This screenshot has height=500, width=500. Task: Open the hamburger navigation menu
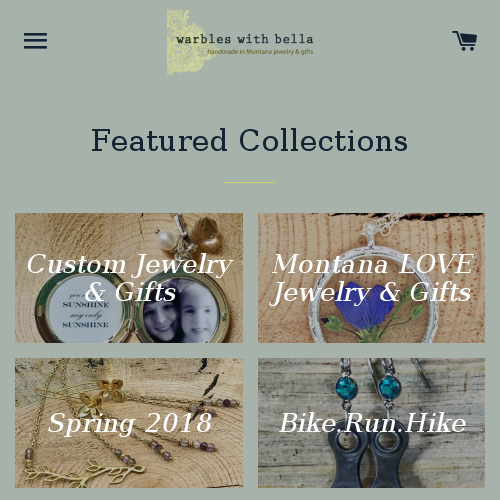(35, 41)
